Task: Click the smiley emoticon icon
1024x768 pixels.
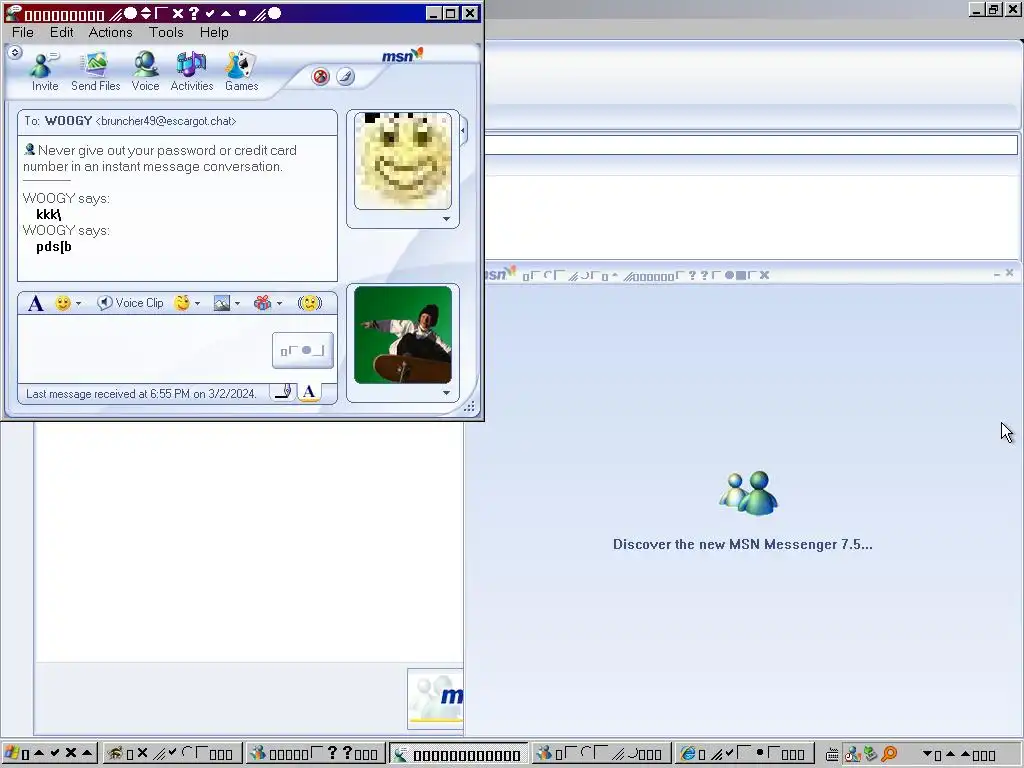Action: pyautogui.click(x=63, y=303)
